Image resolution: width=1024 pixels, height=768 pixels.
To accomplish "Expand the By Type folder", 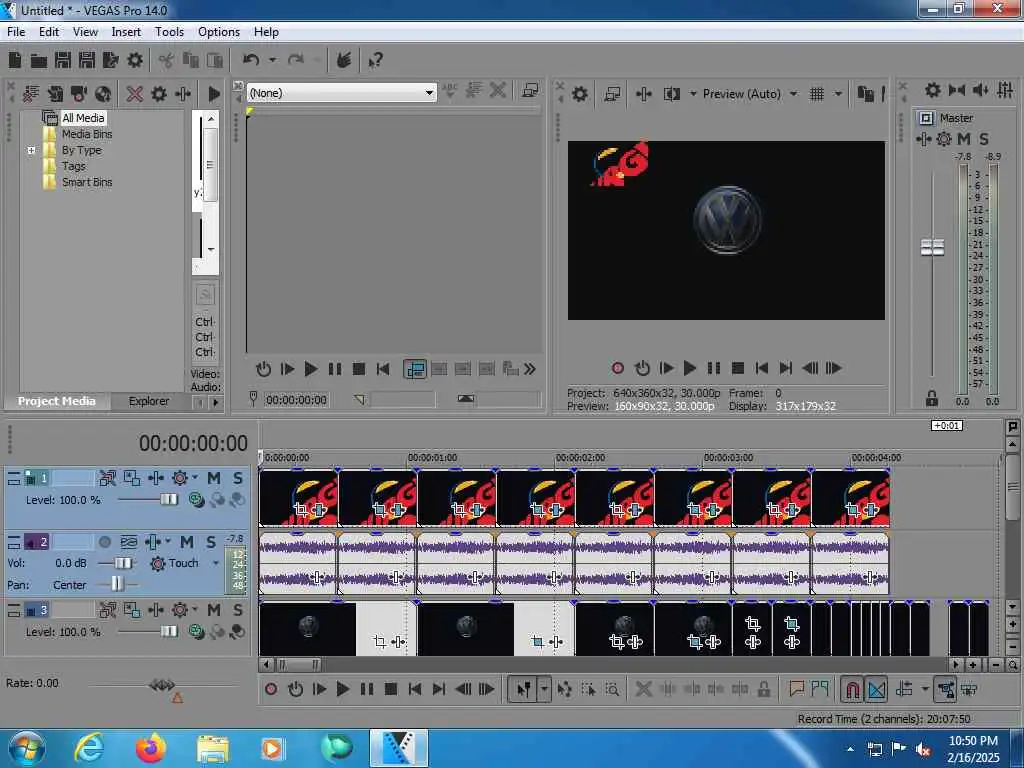I will pyautogui.click(x=31, y=150).
